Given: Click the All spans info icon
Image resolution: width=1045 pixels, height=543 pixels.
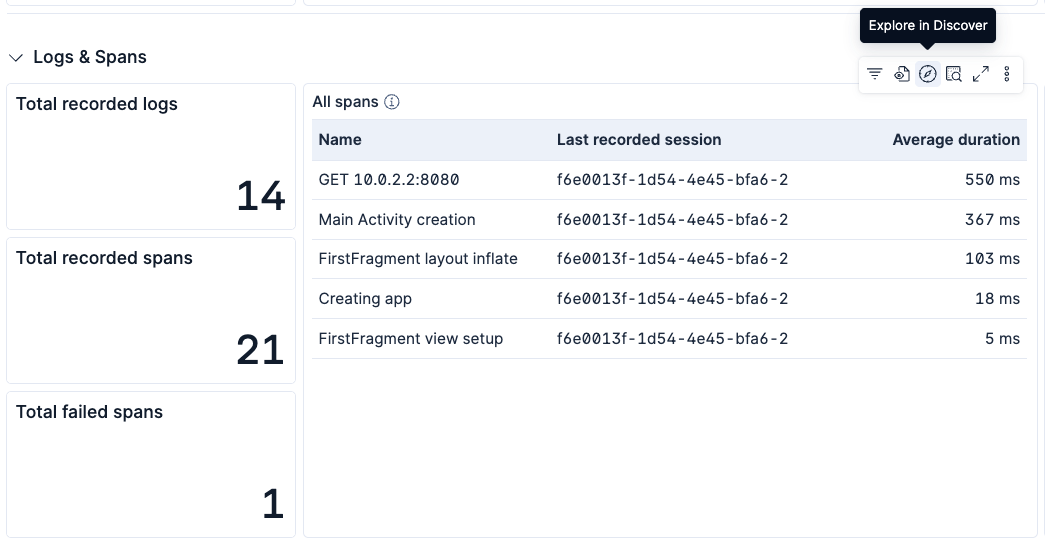Looking at the screenshot, I should [392, 102].
